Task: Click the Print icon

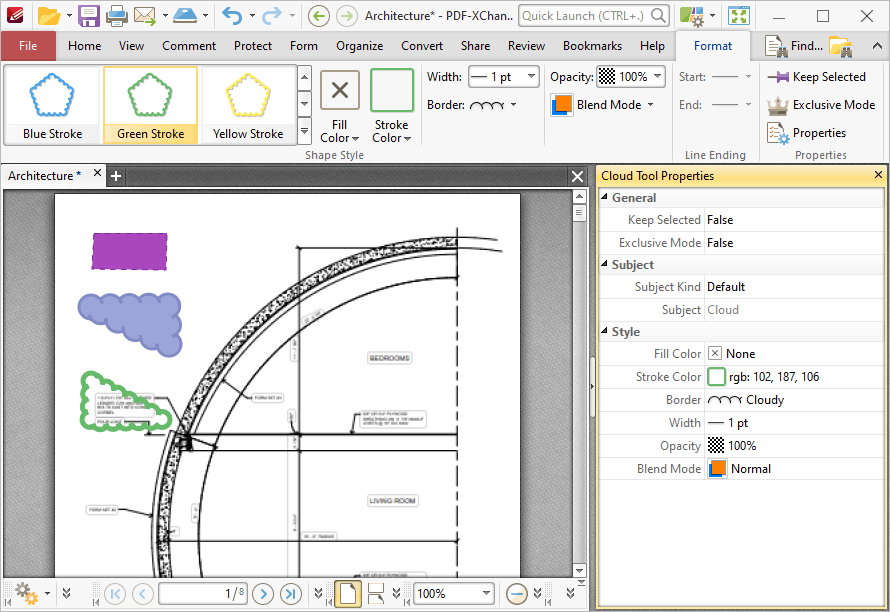Action: coord(117,16)
